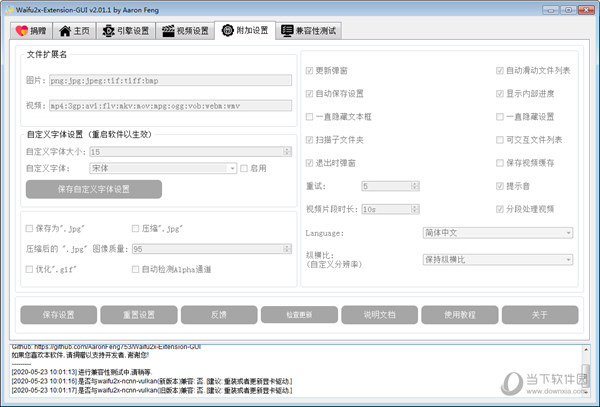Click the clapperboard icon on 视频设置 tab
Screen dimensions: 600x407
pyautogui.click(x=168, y=31)
